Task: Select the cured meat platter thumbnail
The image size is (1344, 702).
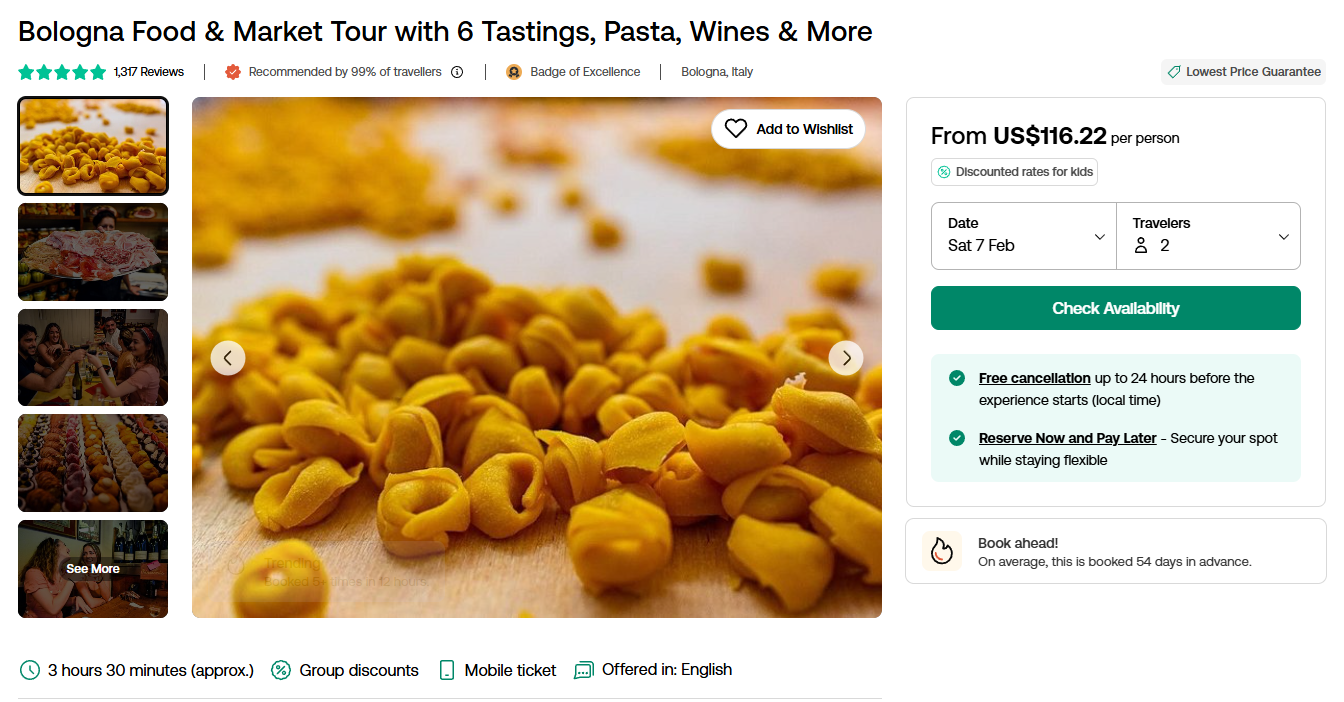Action: 93,252
